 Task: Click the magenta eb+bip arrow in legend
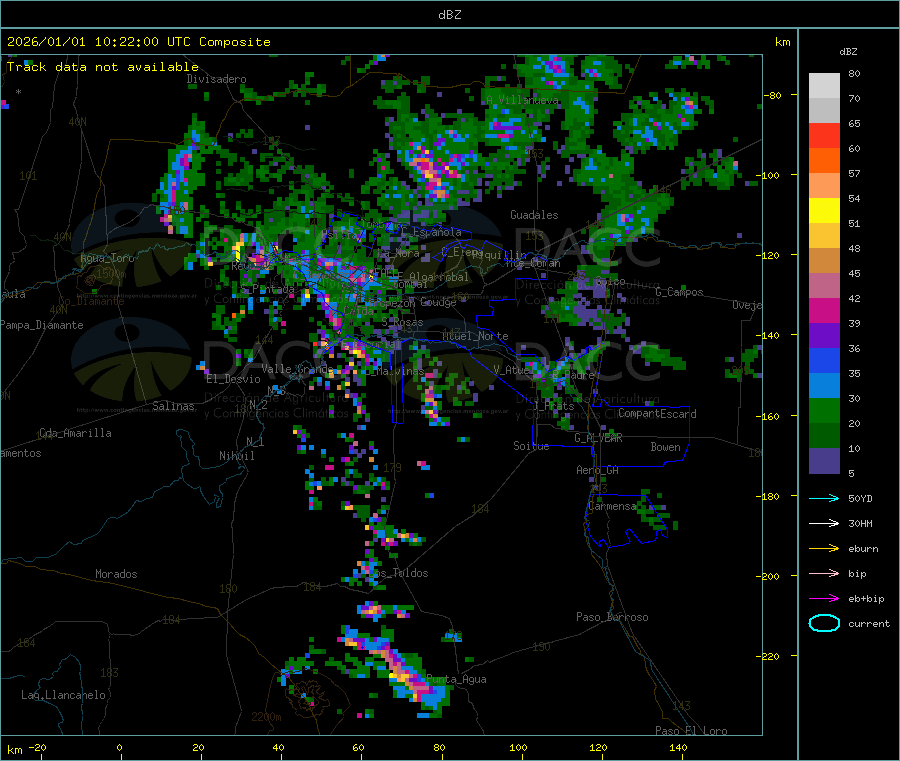tap(824, 599)
